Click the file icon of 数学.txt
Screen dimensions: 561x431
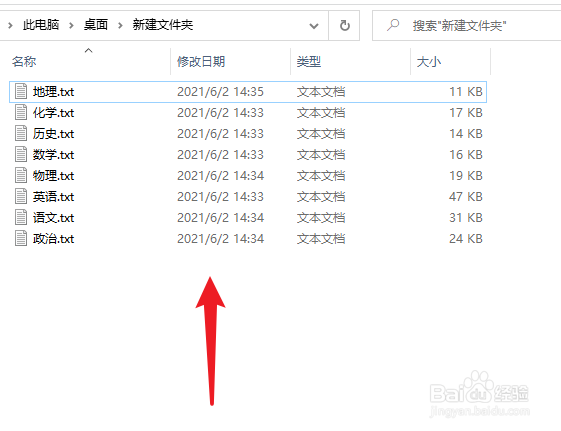[x=21, y=155]
